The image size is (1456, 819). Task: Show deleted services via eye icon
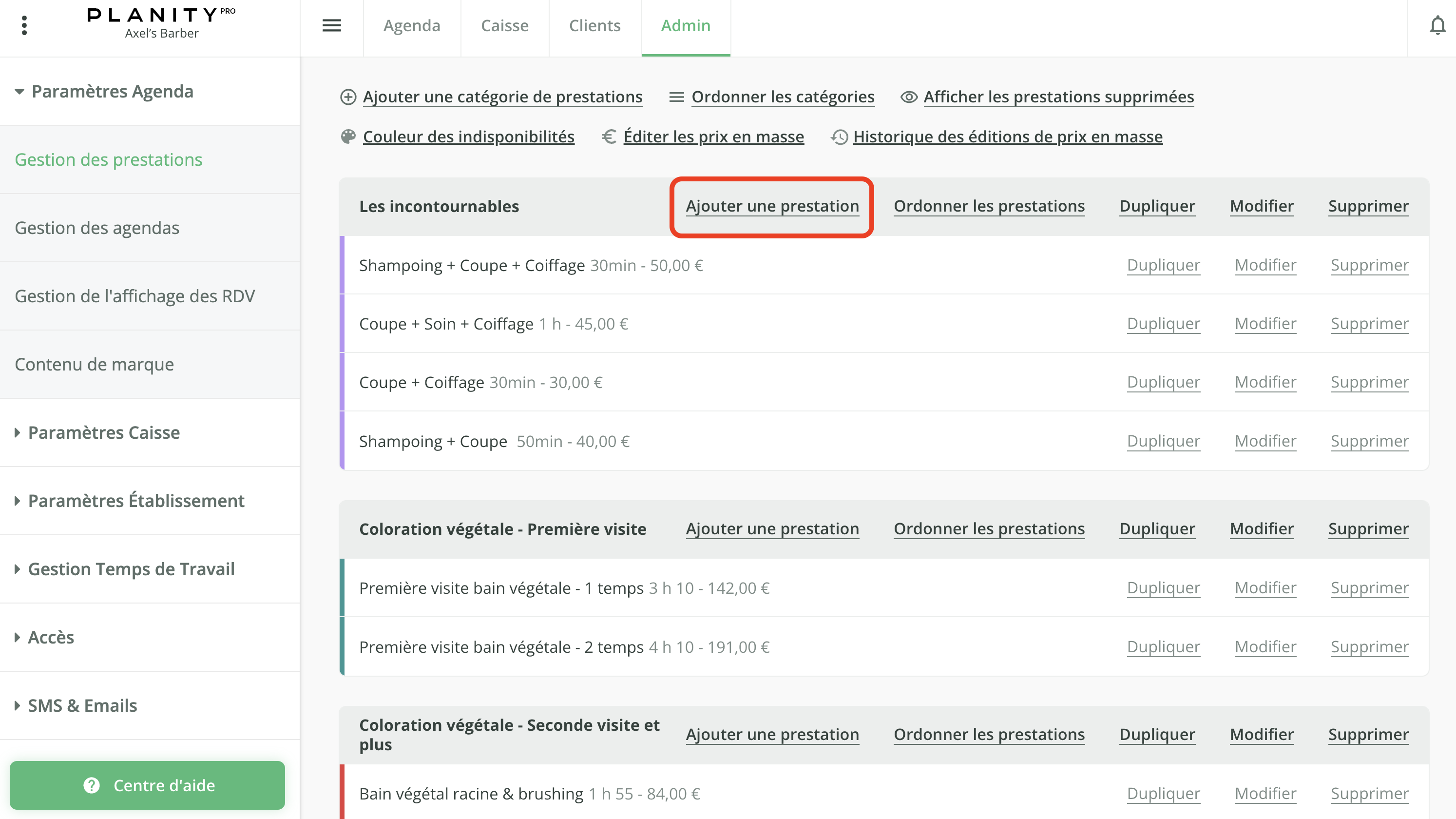pyautogui.click(x=908, y=97)
